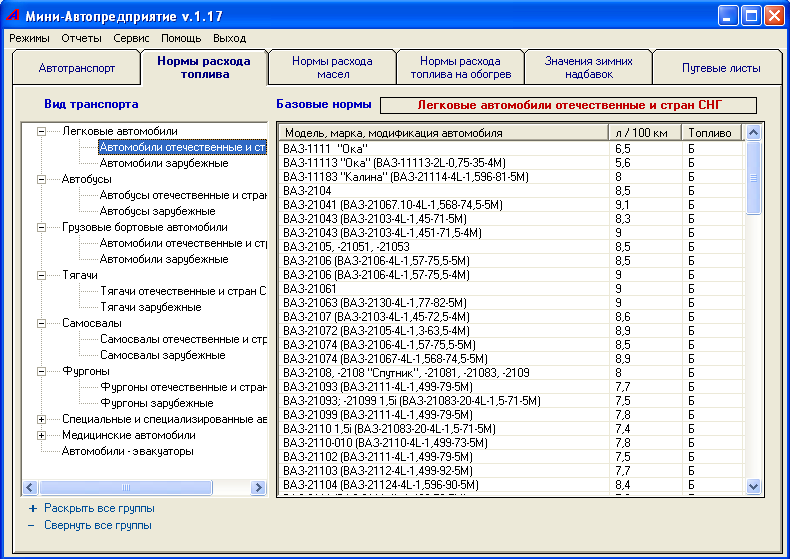790x559 pixels.
Task: Click the Топливо column header
Action: (711, 133)
